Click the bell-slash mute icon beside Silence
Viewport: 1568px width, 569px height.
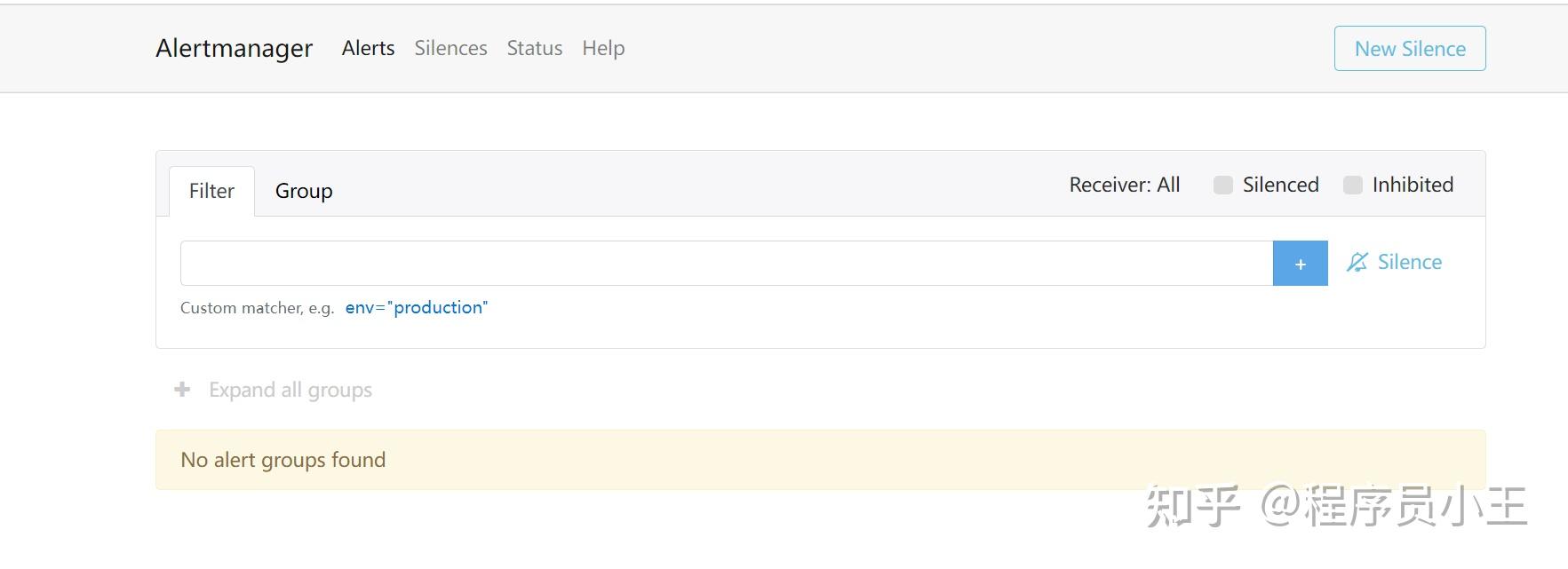tap(1358, 262)
